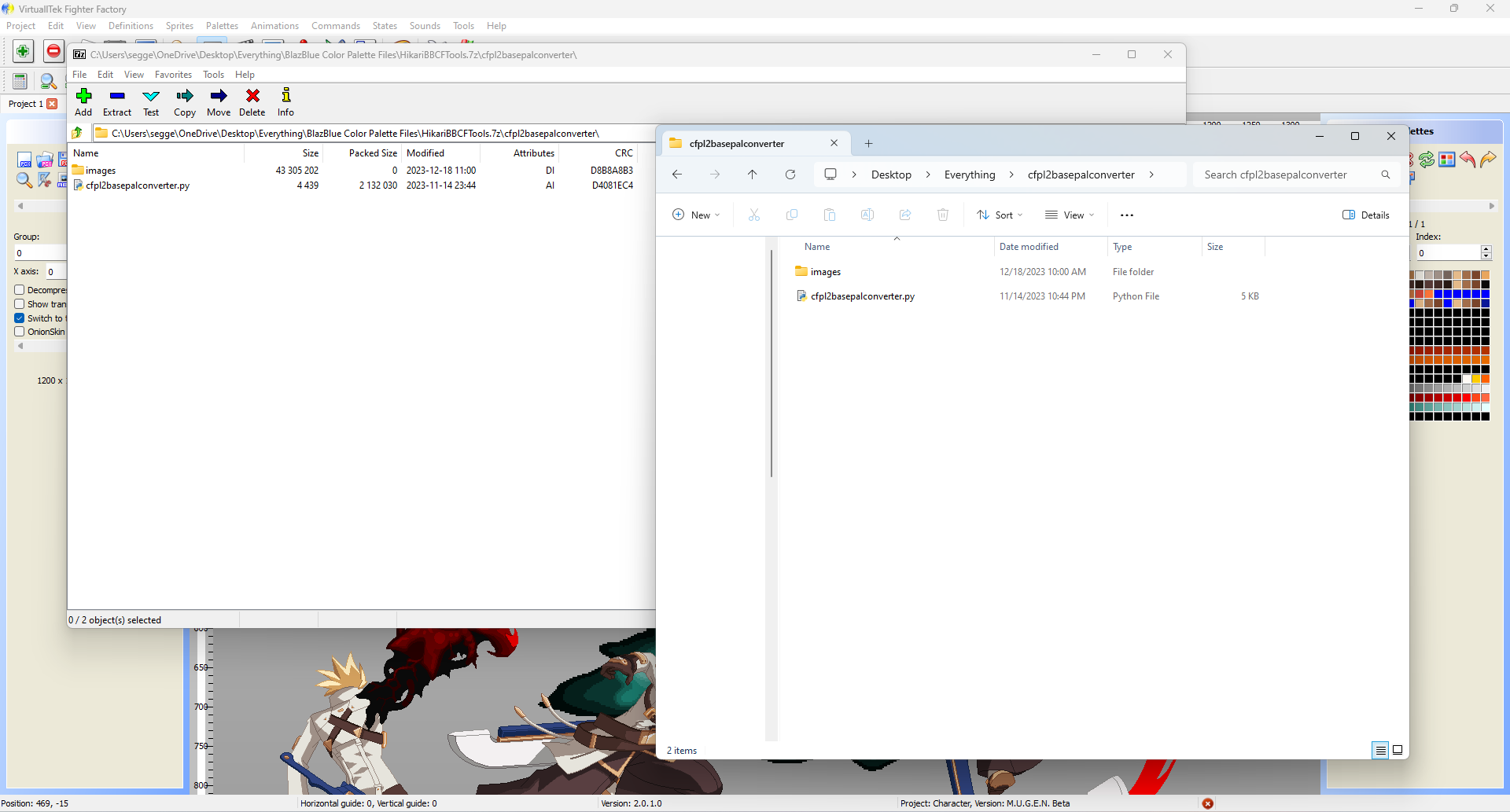Screen dimensions: 1510x812
Task: Click the open PCX folder icon
Action: pyautogui.click(x=45, y=160)
